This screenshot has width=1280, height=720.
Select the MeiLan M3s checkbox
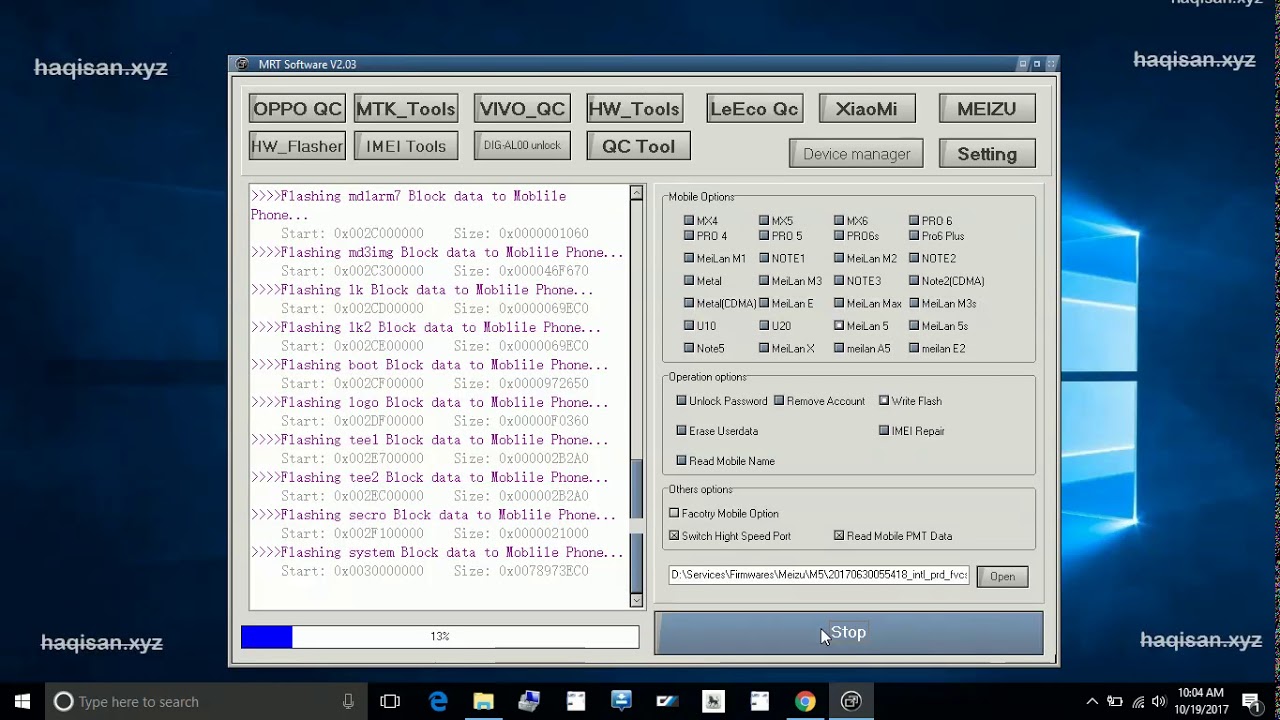tap(914, 303)
